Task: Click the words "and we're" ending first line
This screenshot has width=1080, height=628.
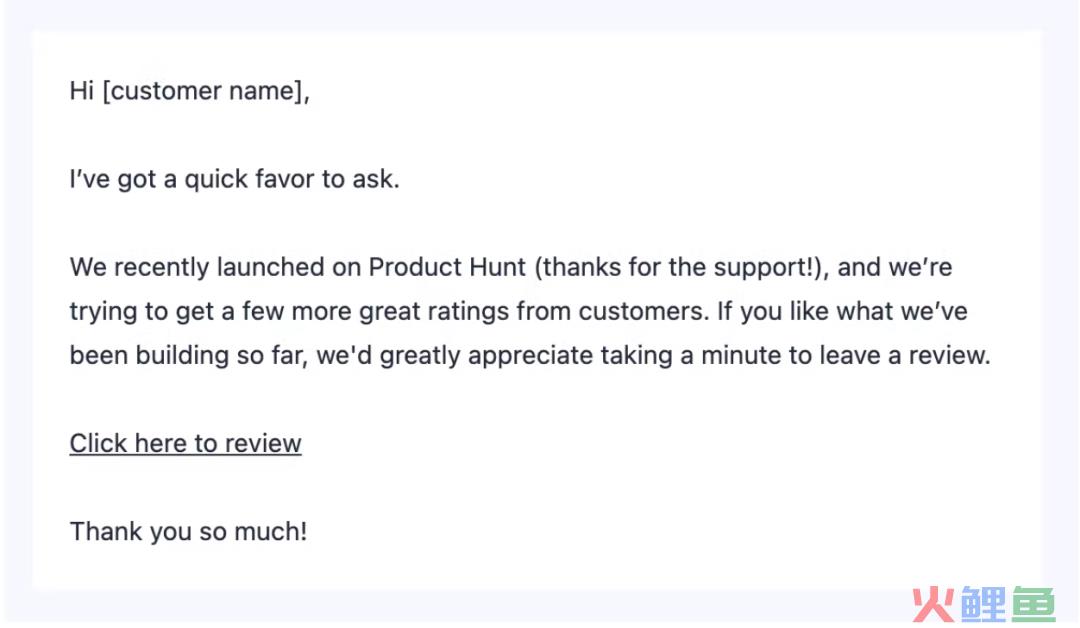Action: pyautogui.click(x=895, y=267)
